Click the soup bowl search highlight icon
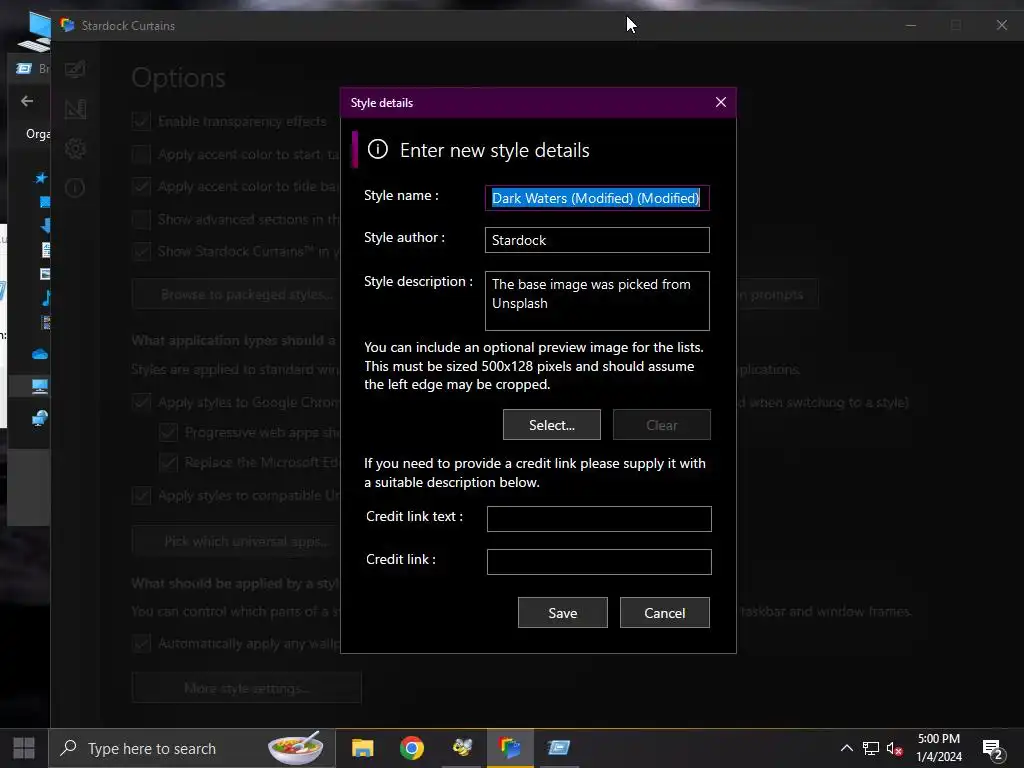 296,748
